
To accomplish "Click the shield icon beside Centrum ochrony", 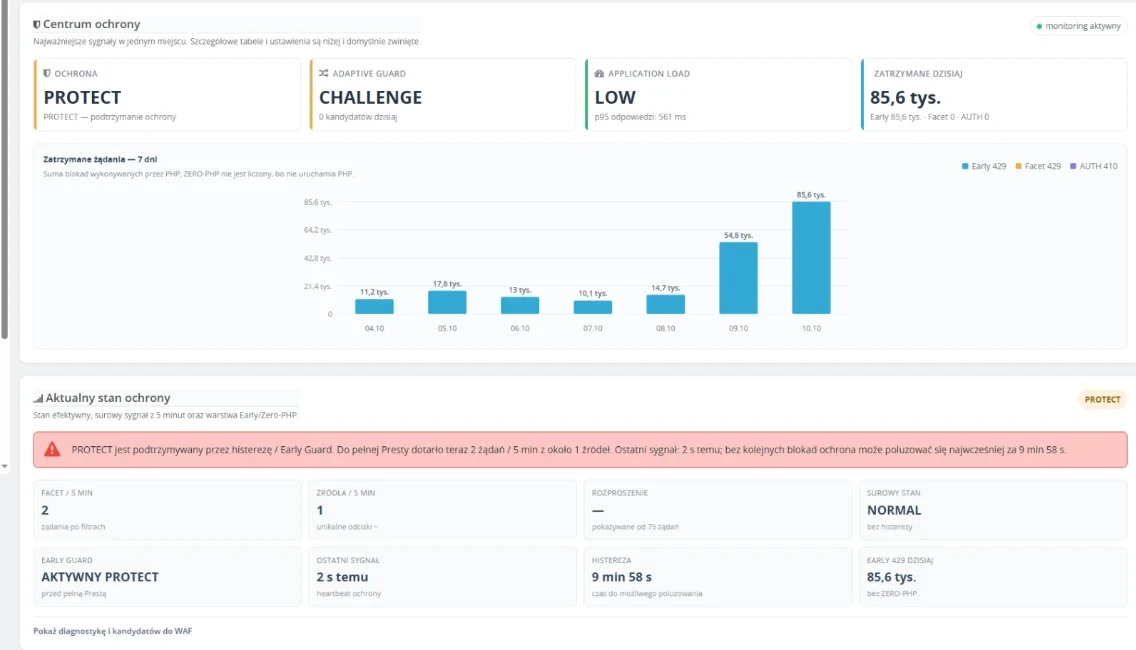I will [36, 25].
